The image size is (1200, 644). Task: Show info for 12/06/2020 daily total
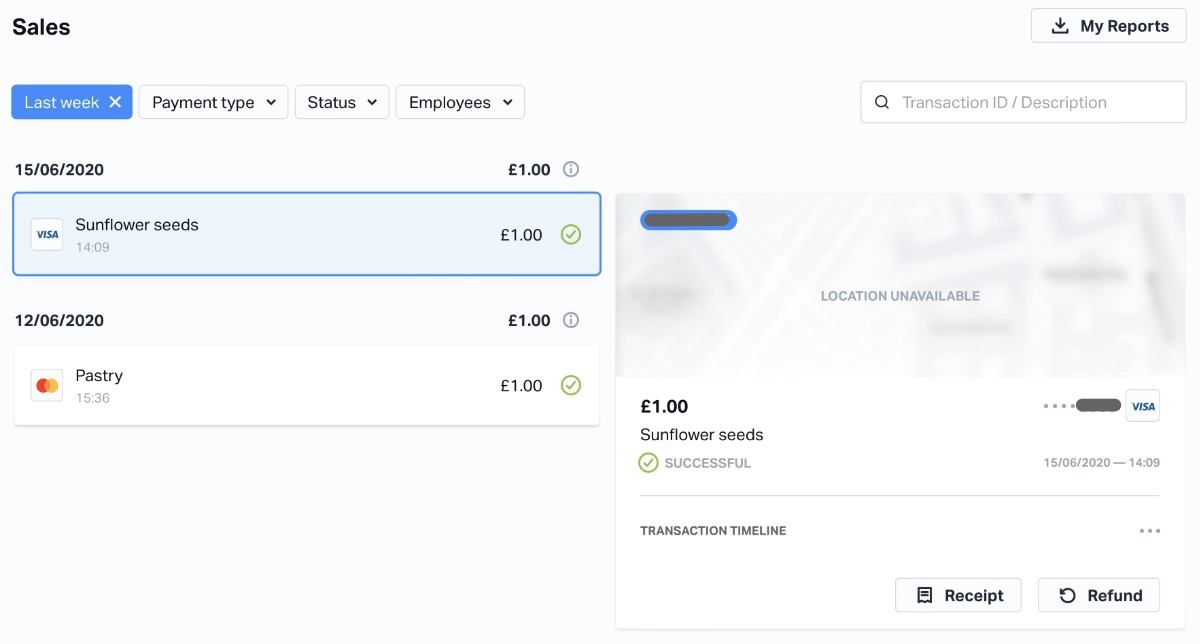coord(571,321)
